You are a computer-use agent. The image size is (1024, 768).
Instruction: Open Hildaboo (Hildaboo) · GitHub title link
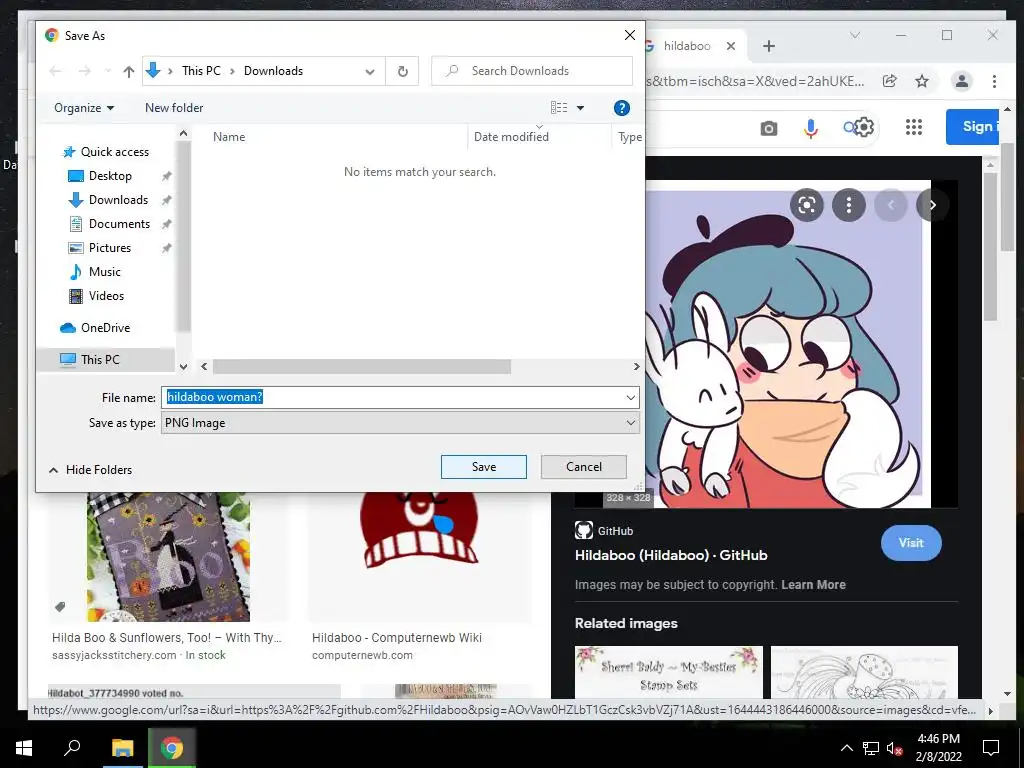pyautogui.click(x=671, y=555)
